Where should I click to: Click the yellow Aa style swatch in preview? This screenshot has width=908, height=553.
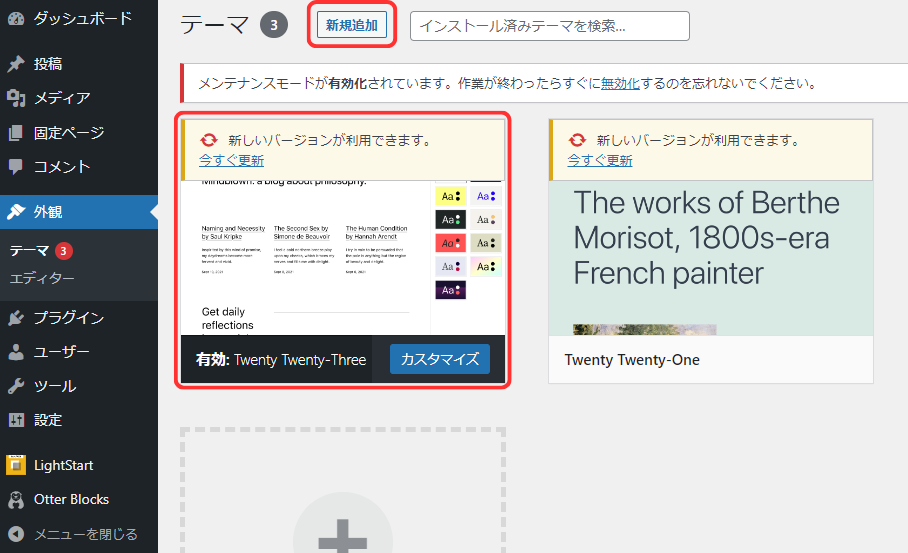451,196
